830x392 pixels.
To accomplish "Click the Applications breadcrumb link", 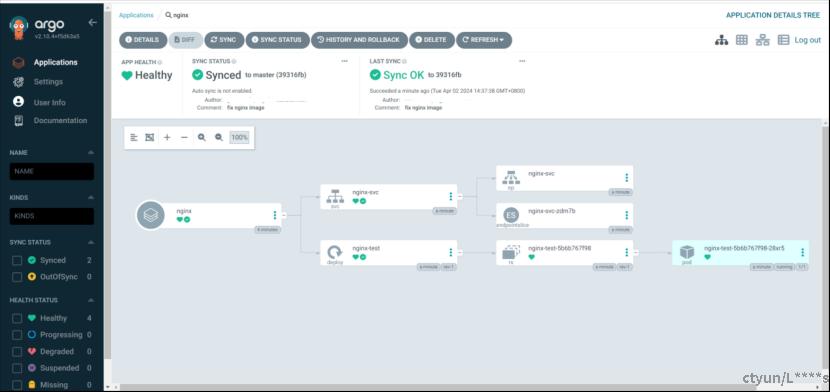I will [x=136, y=15].
